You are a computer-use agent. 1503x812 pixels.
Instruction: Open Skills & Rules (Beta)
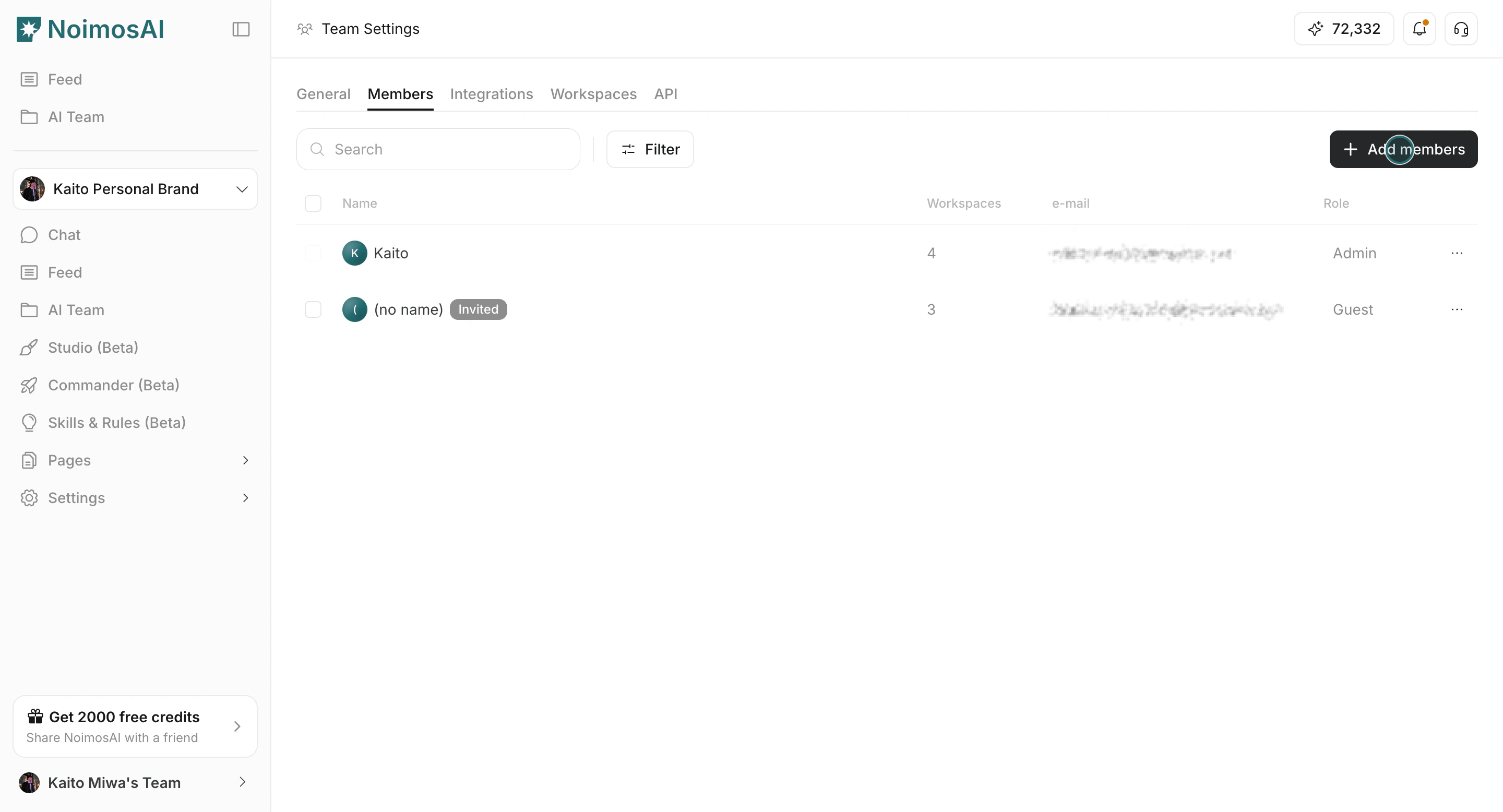(117, 423)
